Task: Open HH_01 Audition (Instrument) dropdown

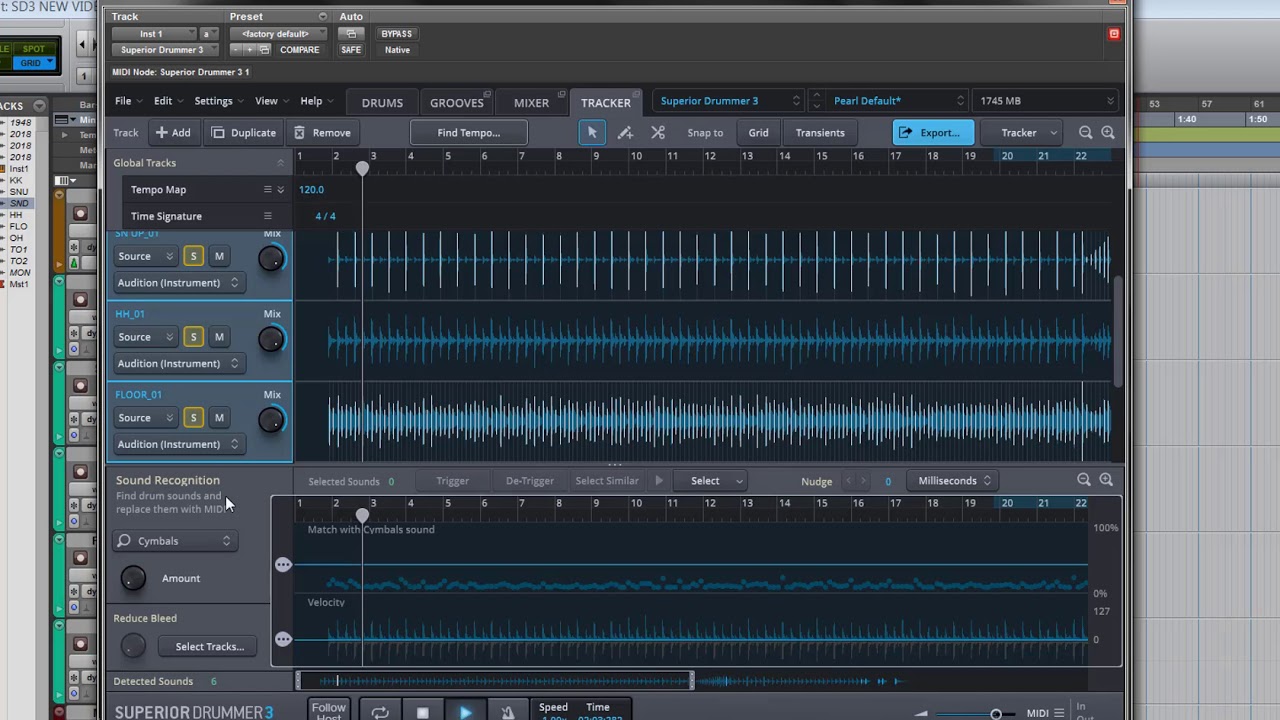Action: coord(178,363)
